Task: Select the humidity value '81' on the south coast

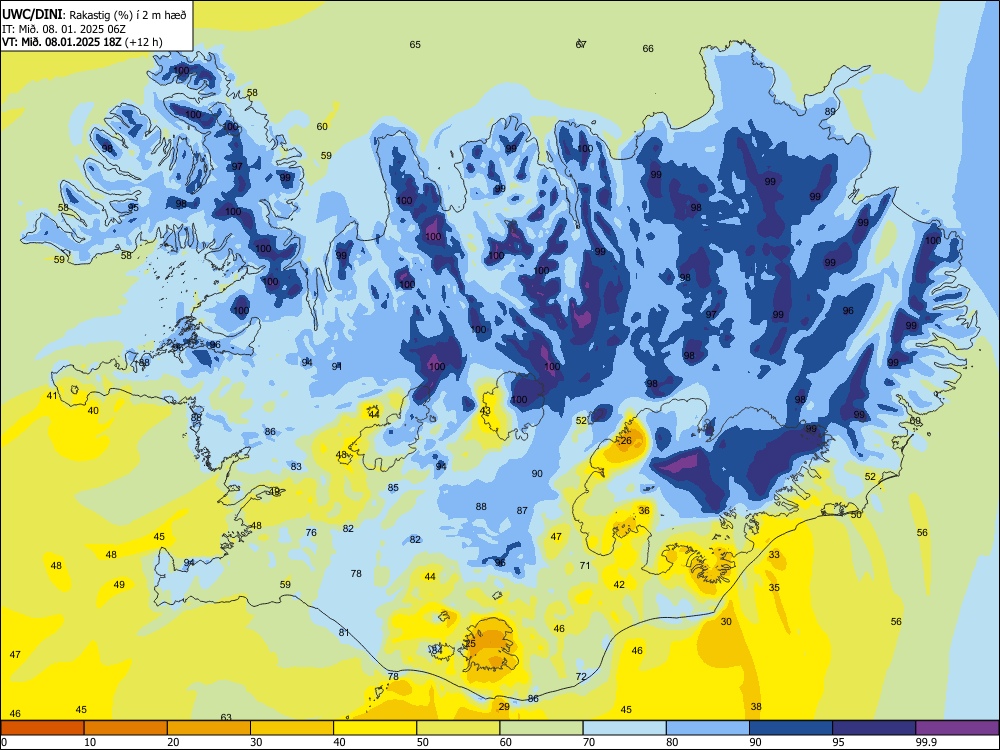Action: [344, 633]
